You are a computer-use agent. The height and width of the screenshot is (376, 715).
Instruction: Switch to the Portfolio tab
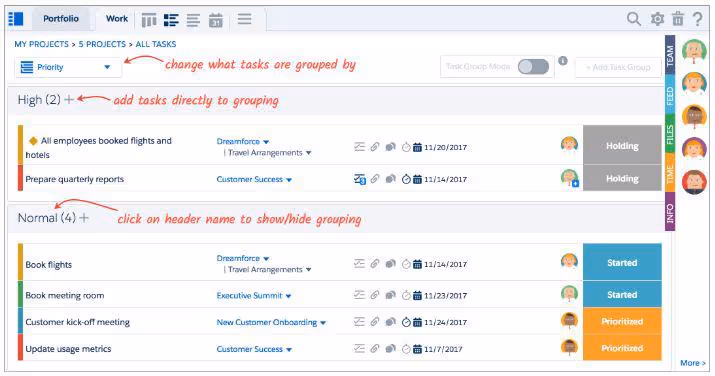[61, 19]
